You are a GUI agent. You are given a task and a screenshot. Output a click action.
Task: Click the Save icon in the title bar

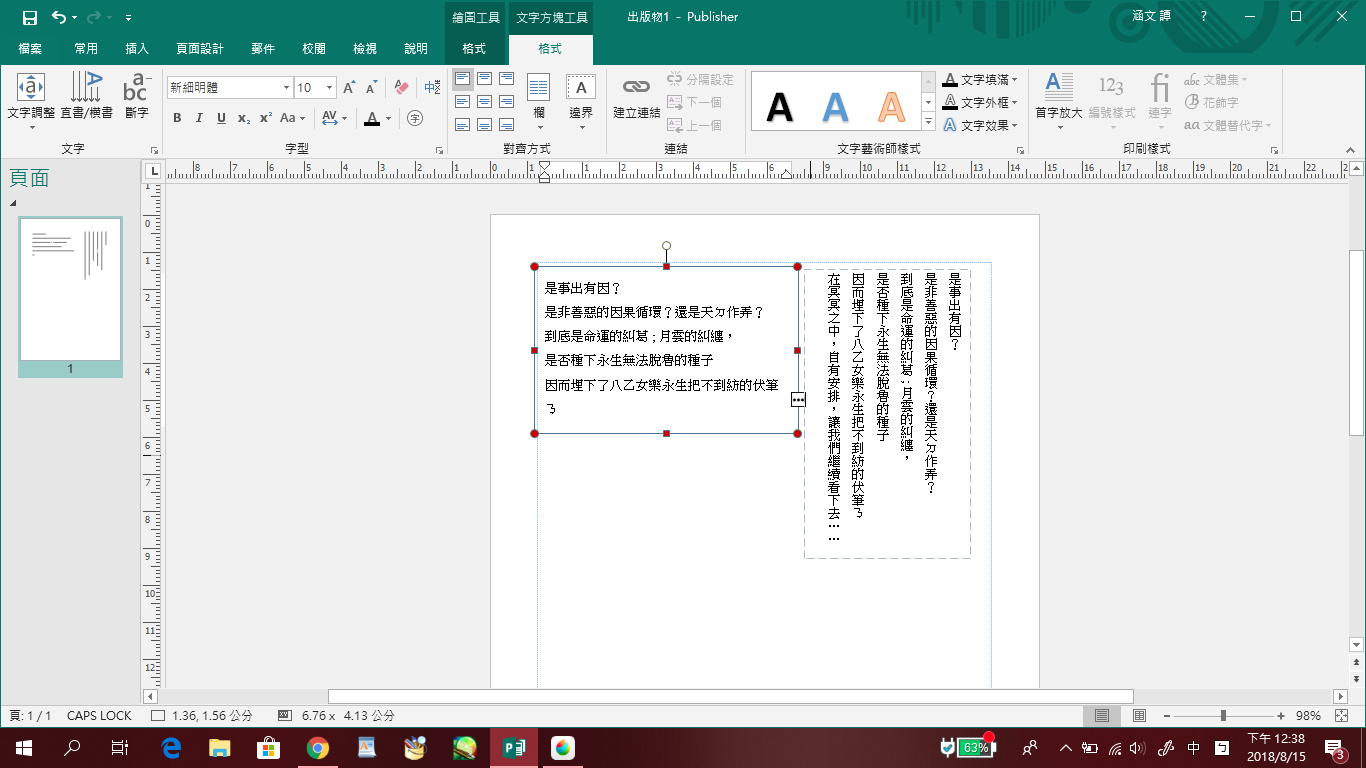pos(29,17)
